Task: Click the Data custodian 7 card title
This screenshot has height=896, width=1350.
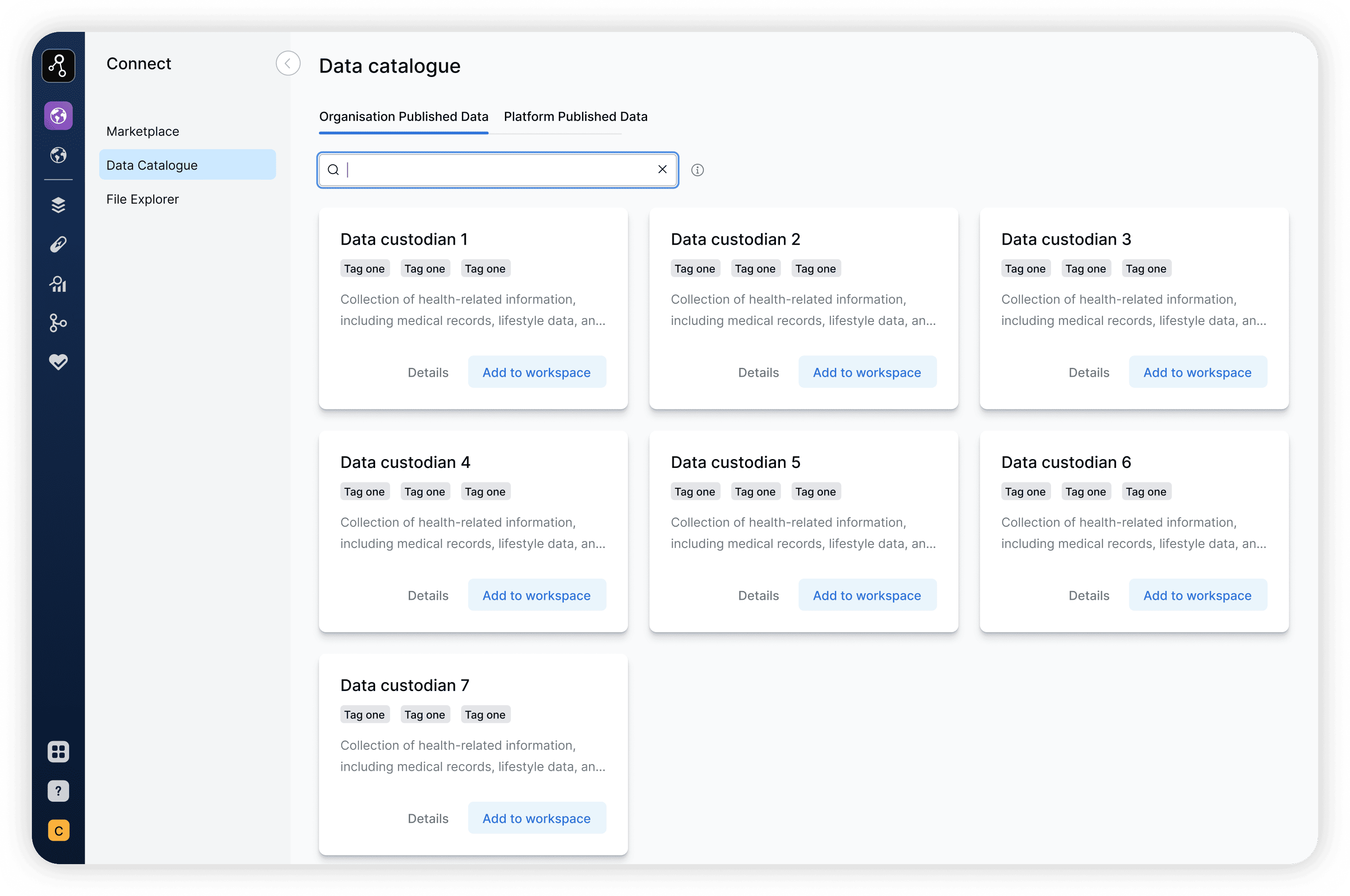Action: pyautogui.click(x=405, y=684)
